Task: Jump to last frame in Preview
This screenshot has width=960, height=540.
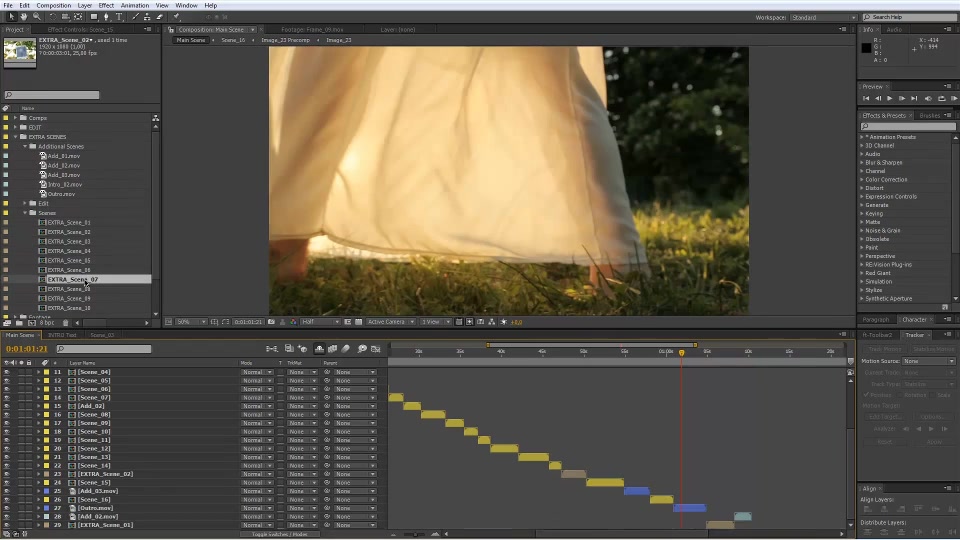Action: coord(914,99)
